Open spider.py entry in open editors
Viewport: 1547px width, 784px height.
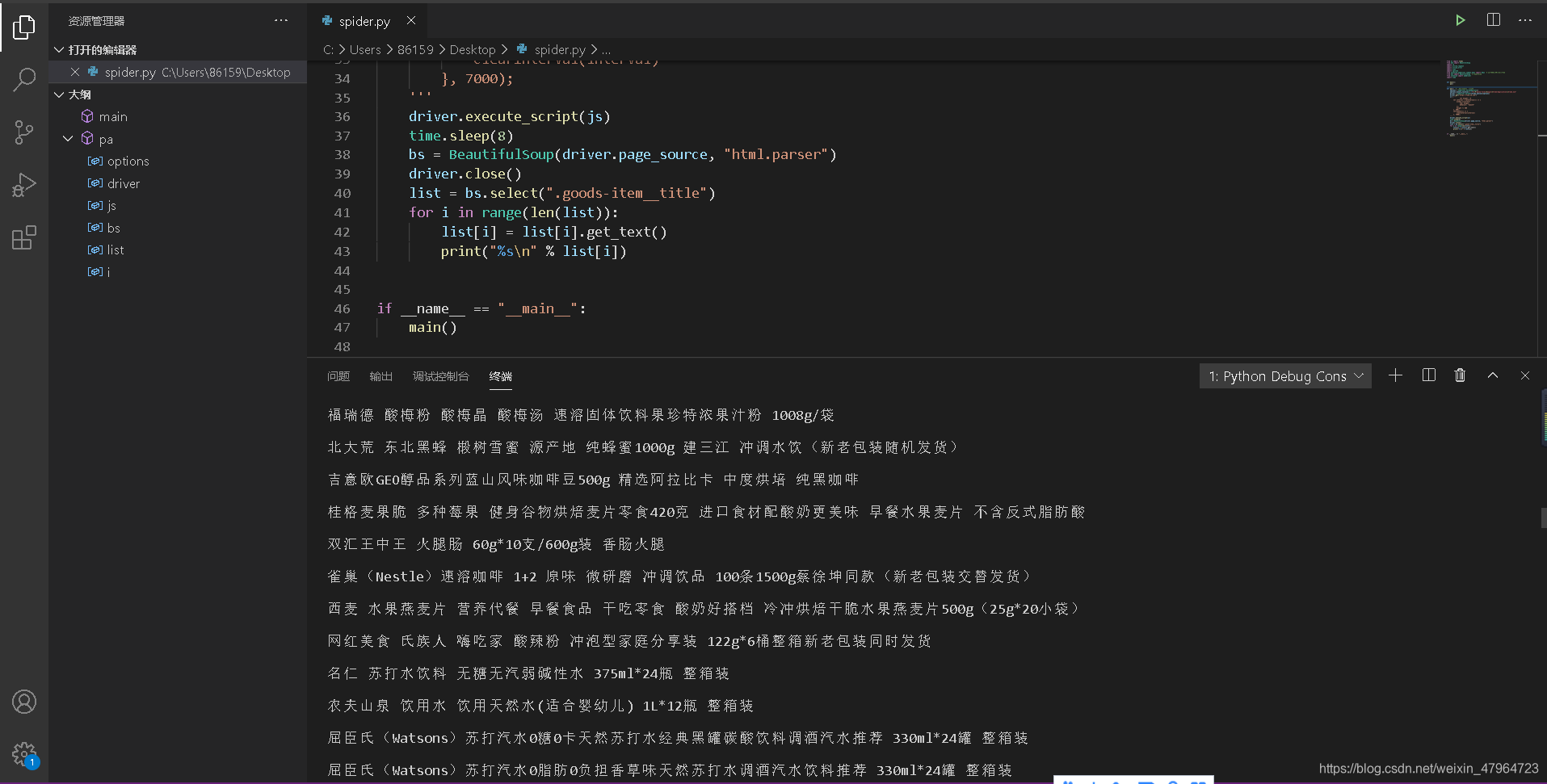pyautogui.click(x=178, y=72)
